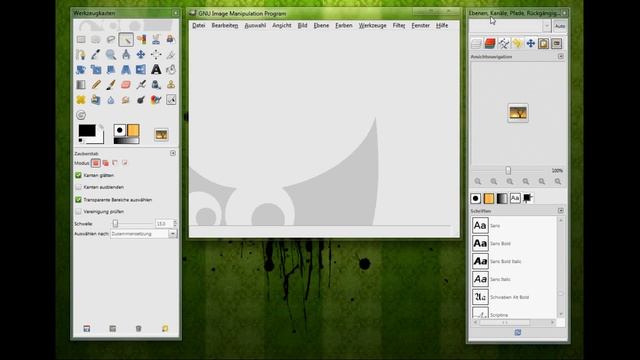Open Auswahl menu
This screenshot has height=360, width=640.
point(255,25)
